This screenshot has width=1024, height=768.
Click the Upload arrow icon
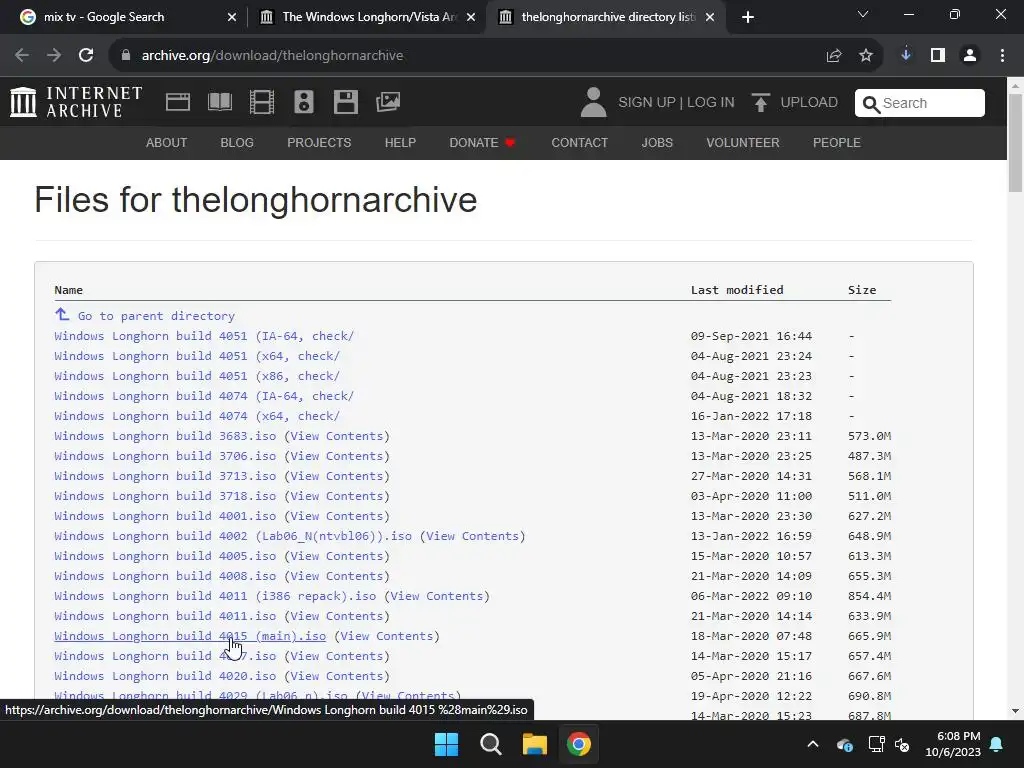click(760, 103)
